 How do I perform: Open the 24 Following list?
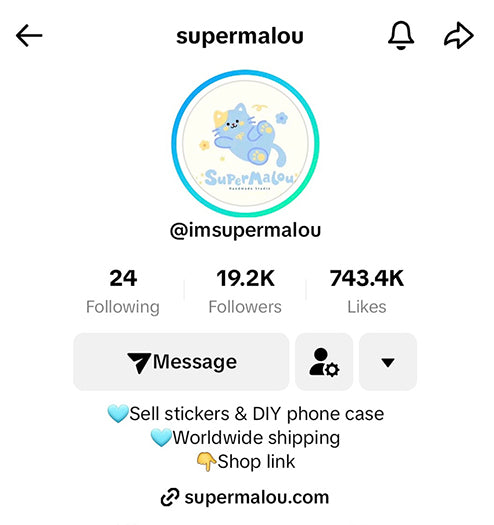tap(123, 292)
